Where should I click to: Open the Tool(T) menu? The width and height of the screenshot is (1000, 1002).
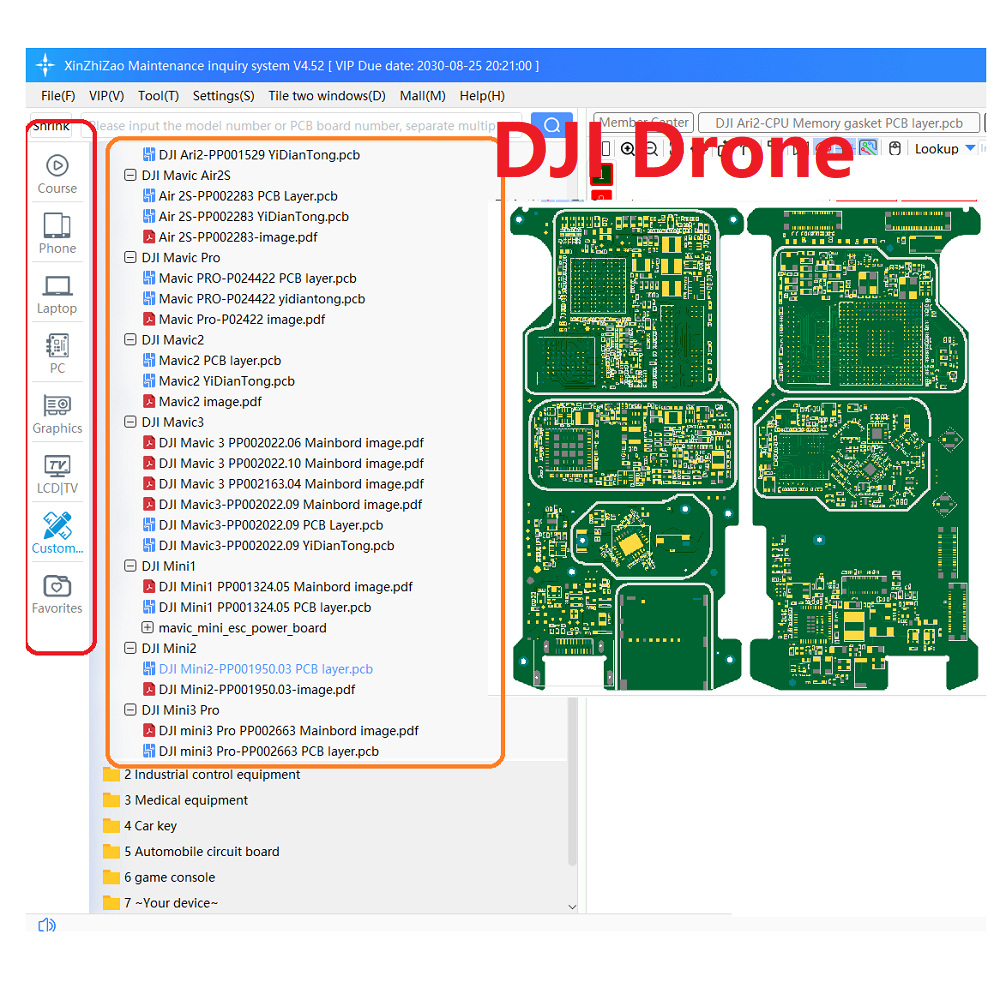(158, 96)
